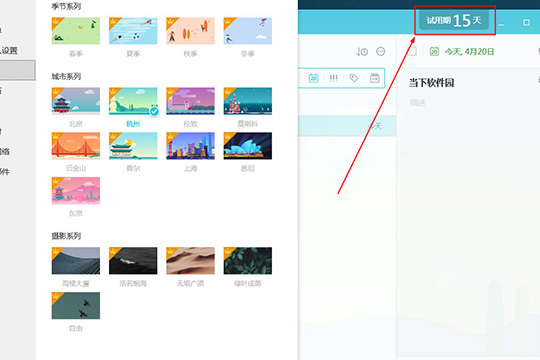Choose the 北京 city theme
The image size is (540, 360).
coord(76,101)
